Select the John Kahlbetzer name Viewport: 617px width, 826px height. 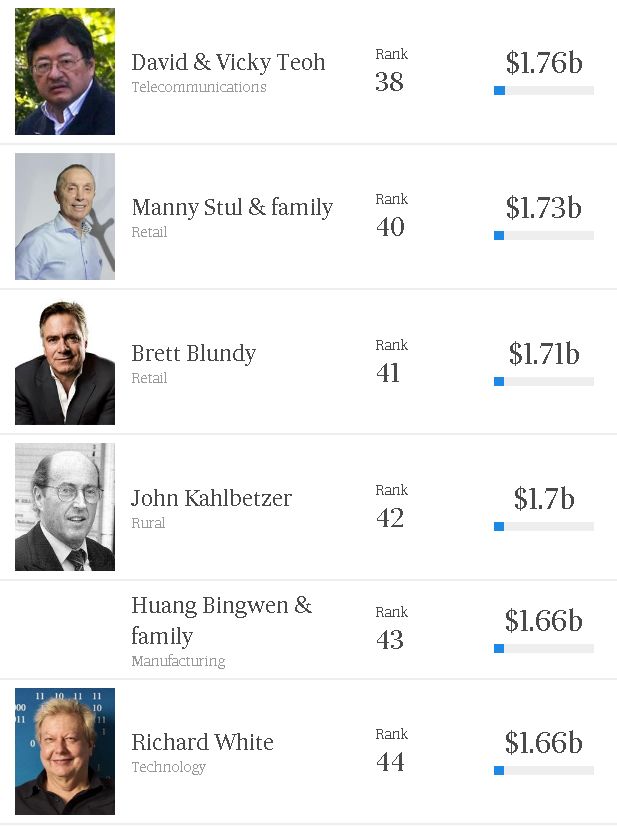tap(211, 498)
